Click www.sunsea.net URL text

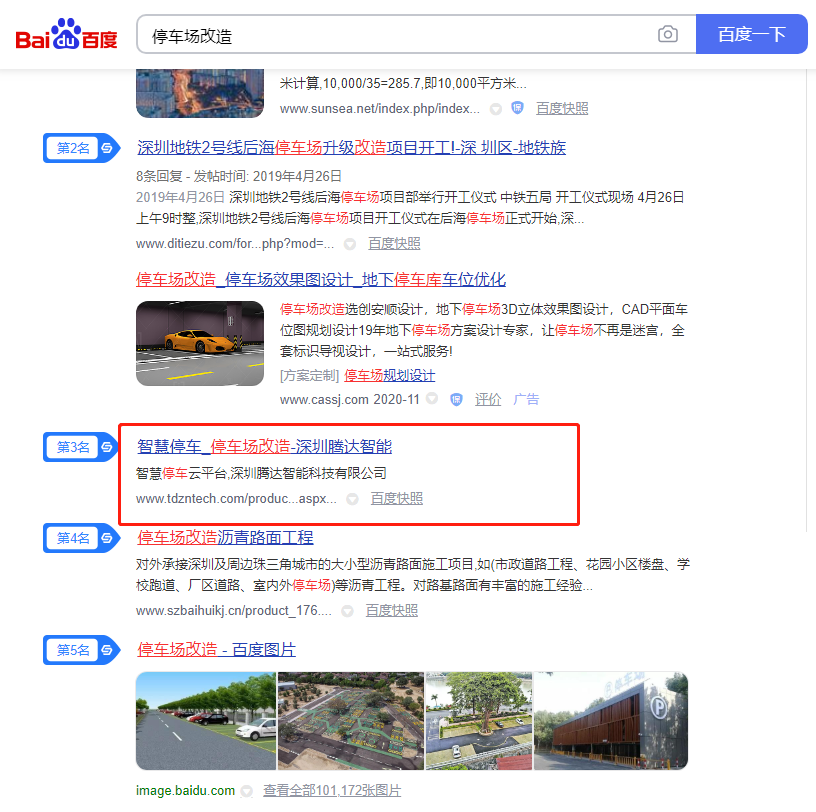380,108
